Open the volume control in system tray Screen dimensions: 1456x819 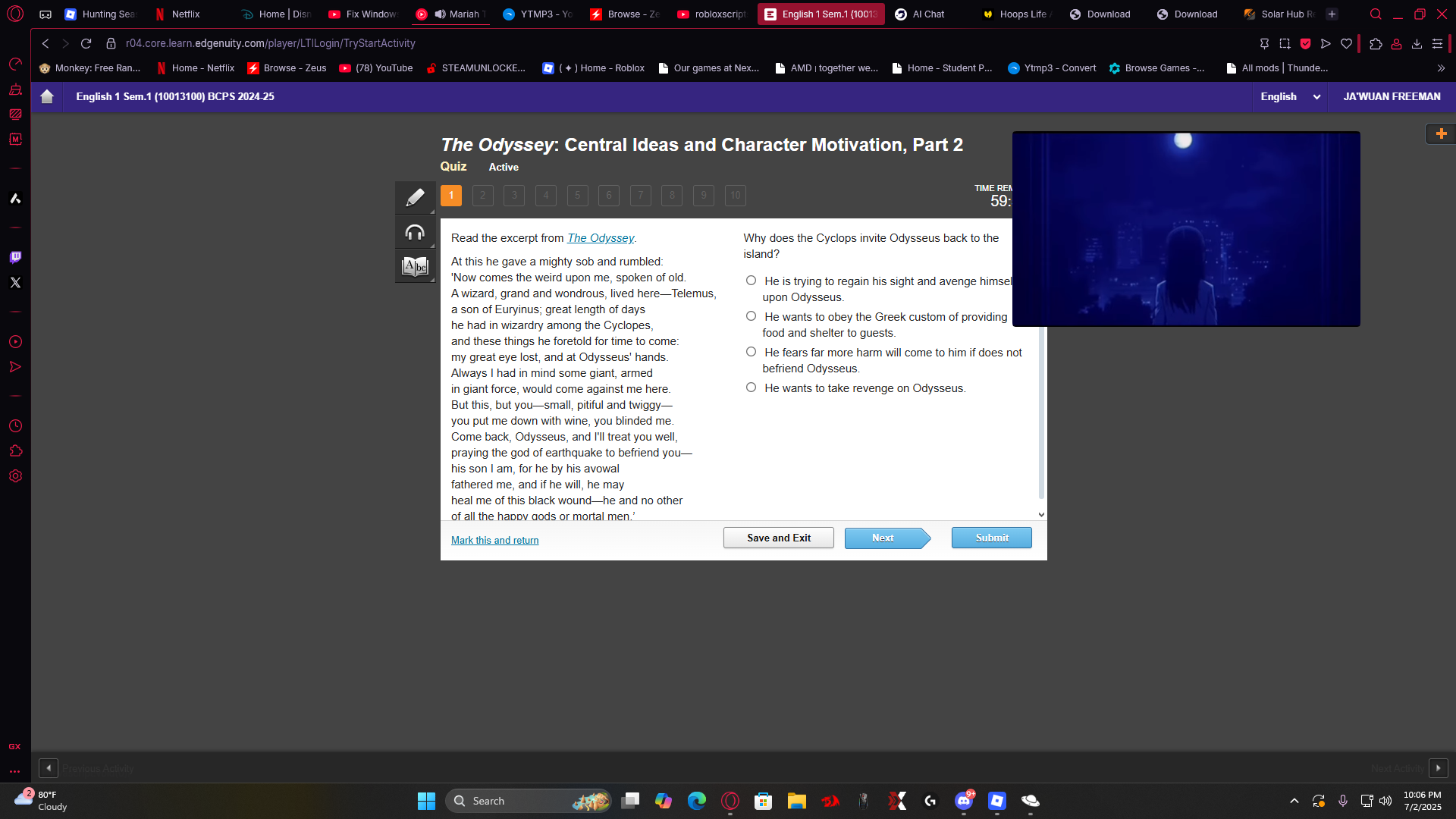pos(1385,801)
